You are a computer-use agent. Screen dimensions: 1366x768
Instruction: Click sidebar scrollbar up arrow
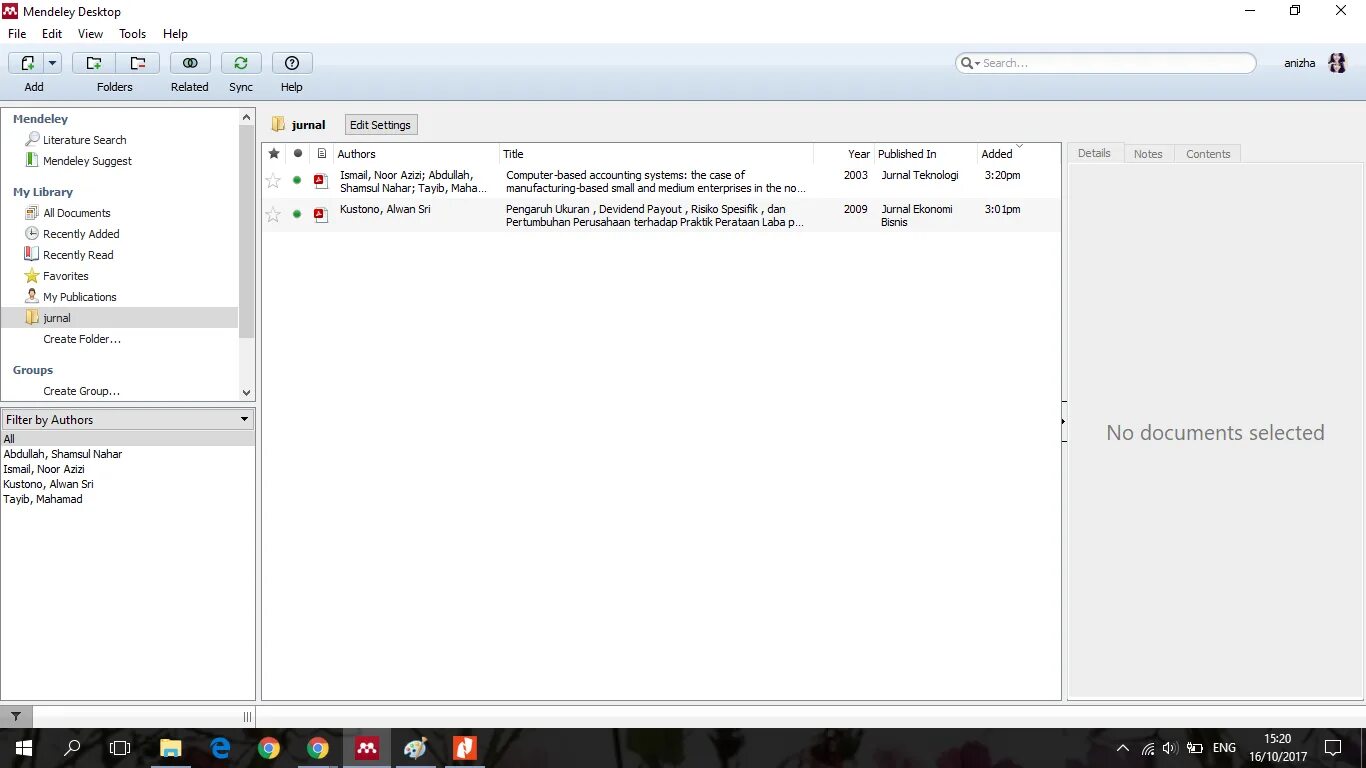(x=247, y=118)
